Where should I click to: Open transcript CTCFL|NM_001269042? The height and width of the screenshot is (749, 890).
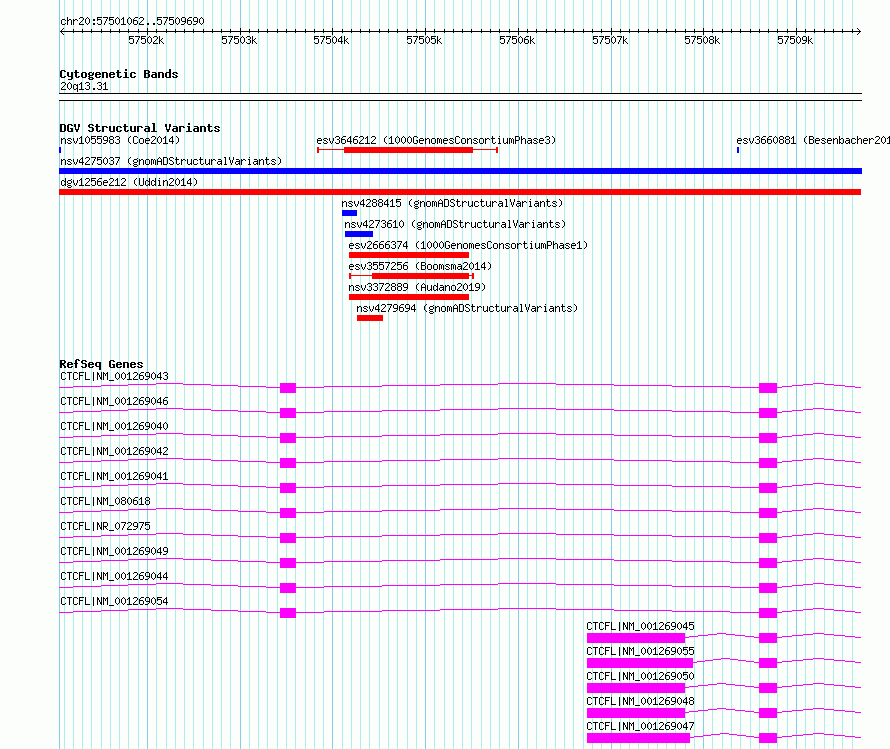click(x=114, y=451)
